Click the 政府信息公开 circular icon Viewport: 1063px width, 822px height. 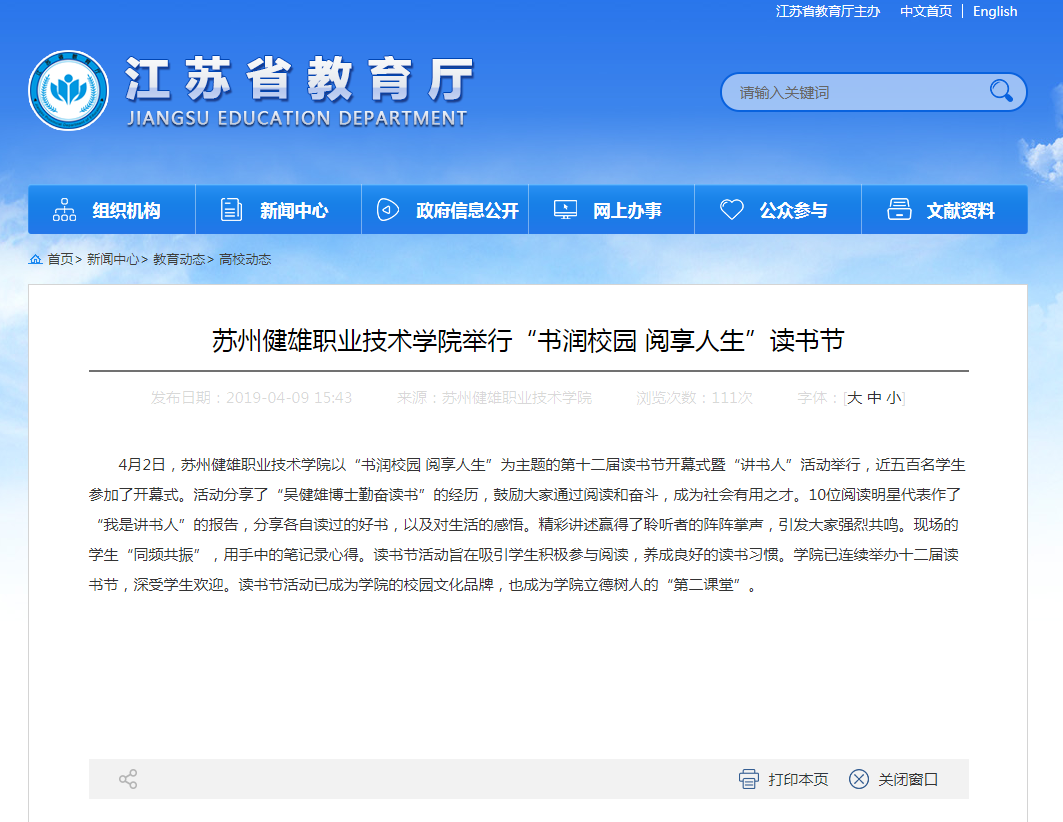click(x=388, y=210)
